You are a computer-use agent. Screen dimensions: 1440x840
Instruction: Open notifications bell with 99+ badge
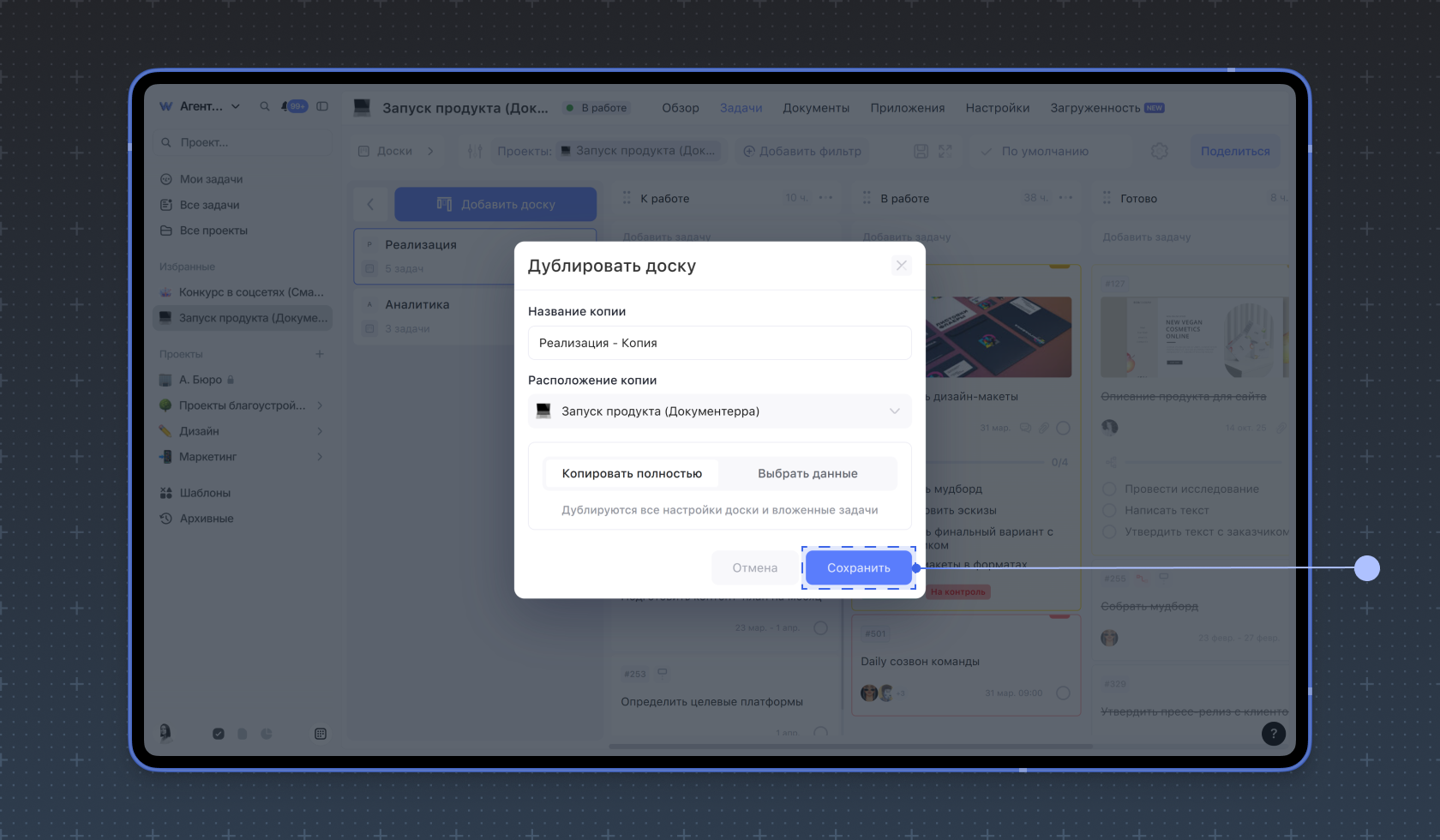293,106
